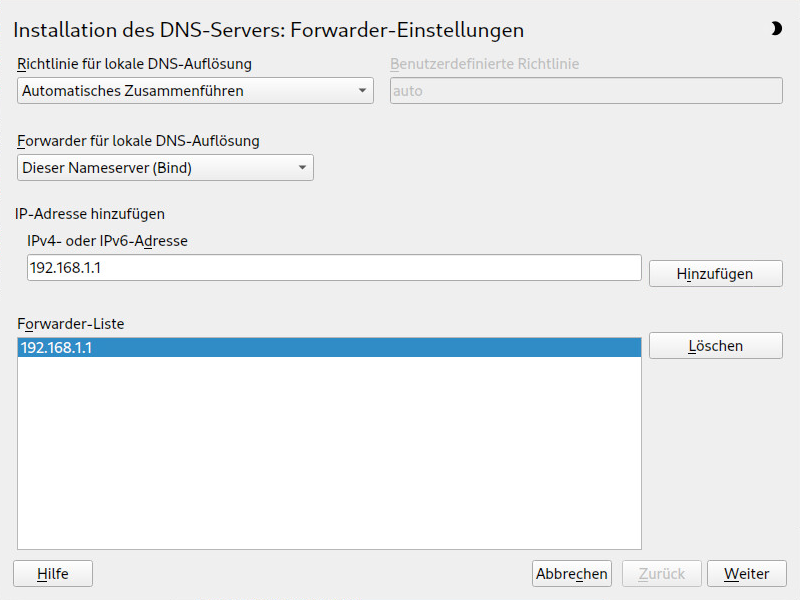The height and width of the screenshot is (600, 800).
Task: Go back with the Zurück button
Action: click(x=662, y=574)
